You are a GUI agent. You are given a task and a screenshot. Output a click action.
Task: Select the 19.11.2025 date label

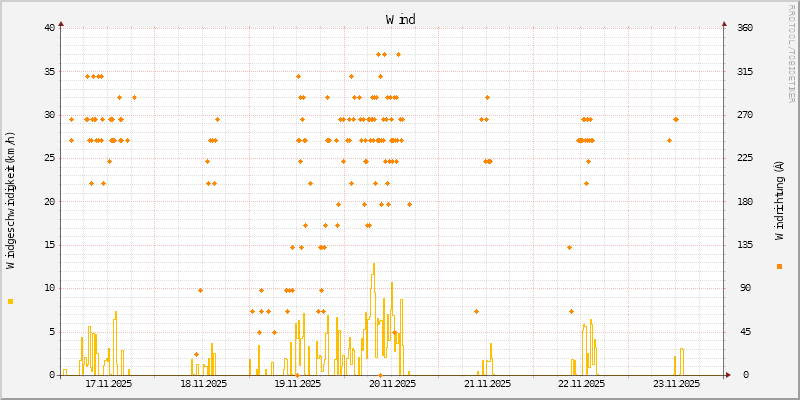click(x=297, y=383)
